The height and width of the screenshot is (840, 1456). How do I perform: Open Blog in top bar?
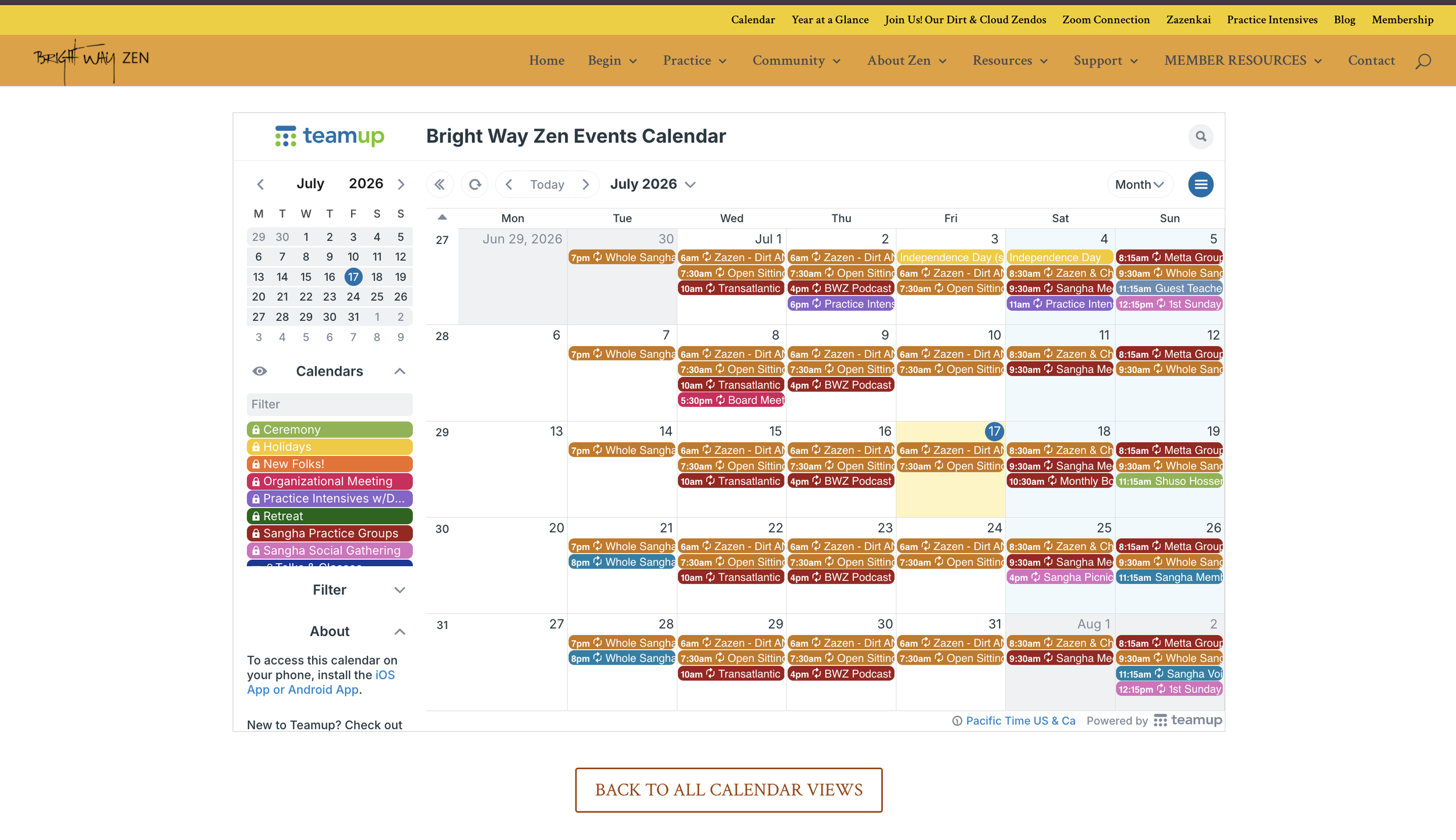pyautogui.click(x=1344, y=20)
